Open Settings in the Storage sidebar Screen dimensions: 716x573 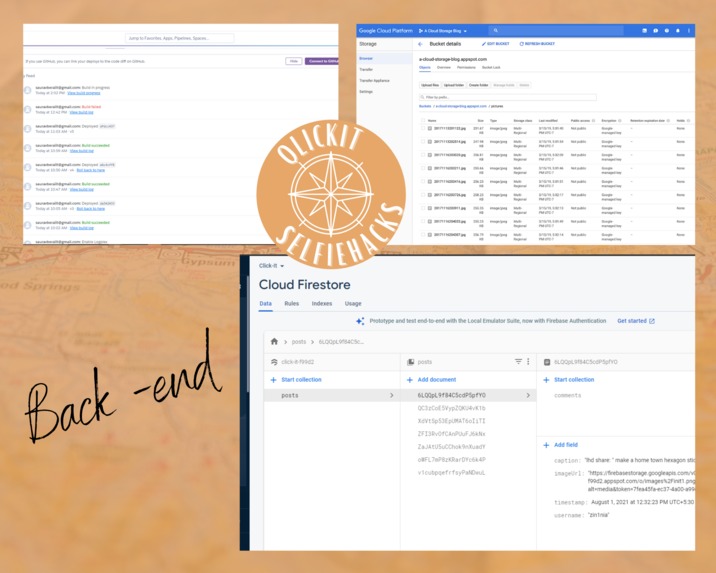coord(366,91)
